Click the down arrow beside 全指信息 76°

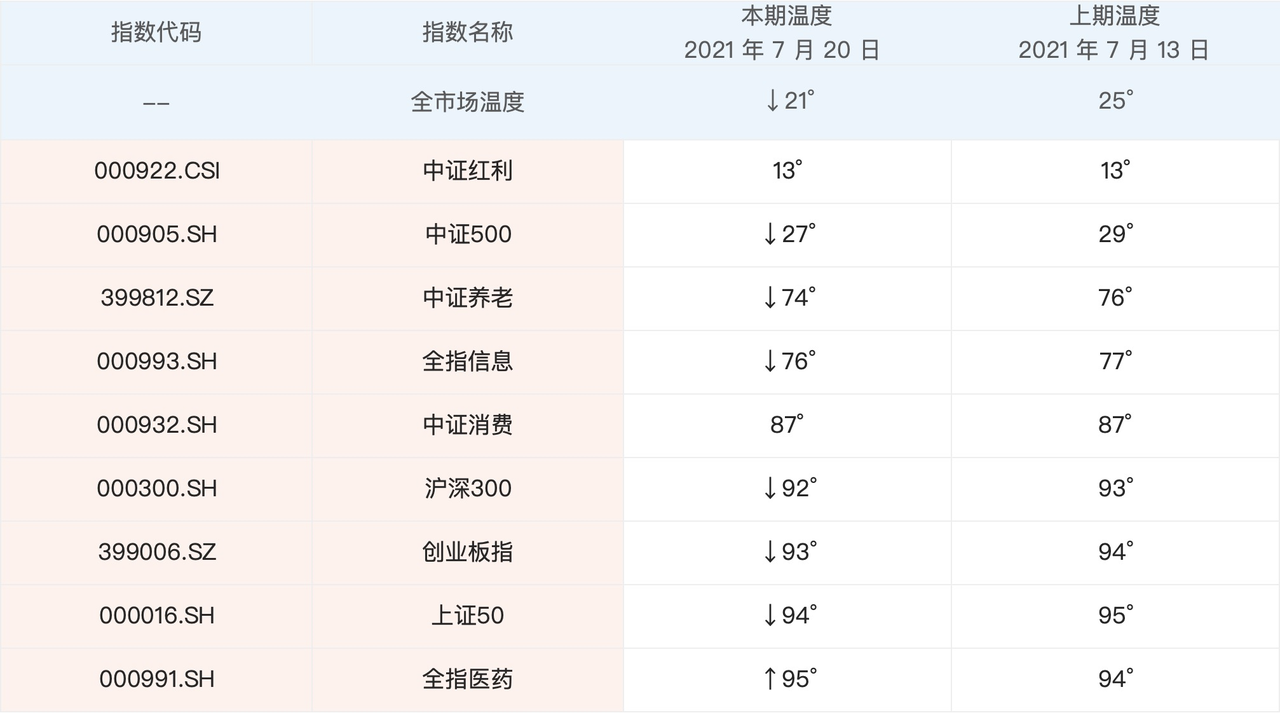(770, 362)
